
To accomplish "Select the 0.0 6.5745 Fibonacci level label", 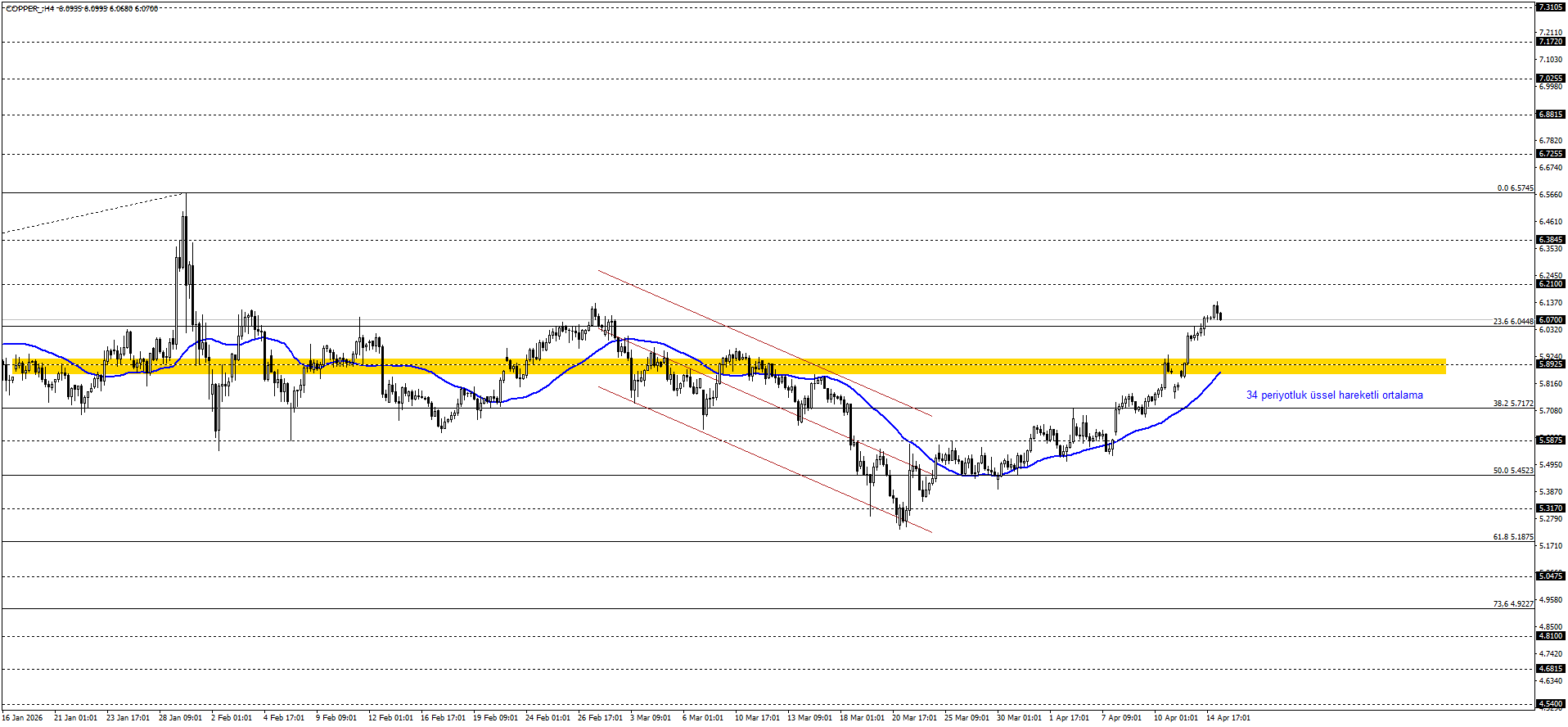I will click(x=1515, y=188).
